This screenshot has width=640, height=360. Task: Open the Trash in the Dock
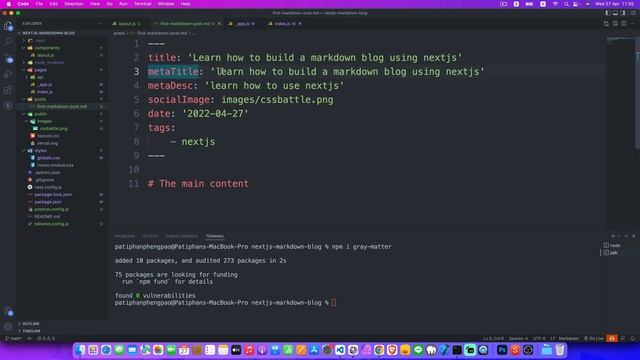560,350
